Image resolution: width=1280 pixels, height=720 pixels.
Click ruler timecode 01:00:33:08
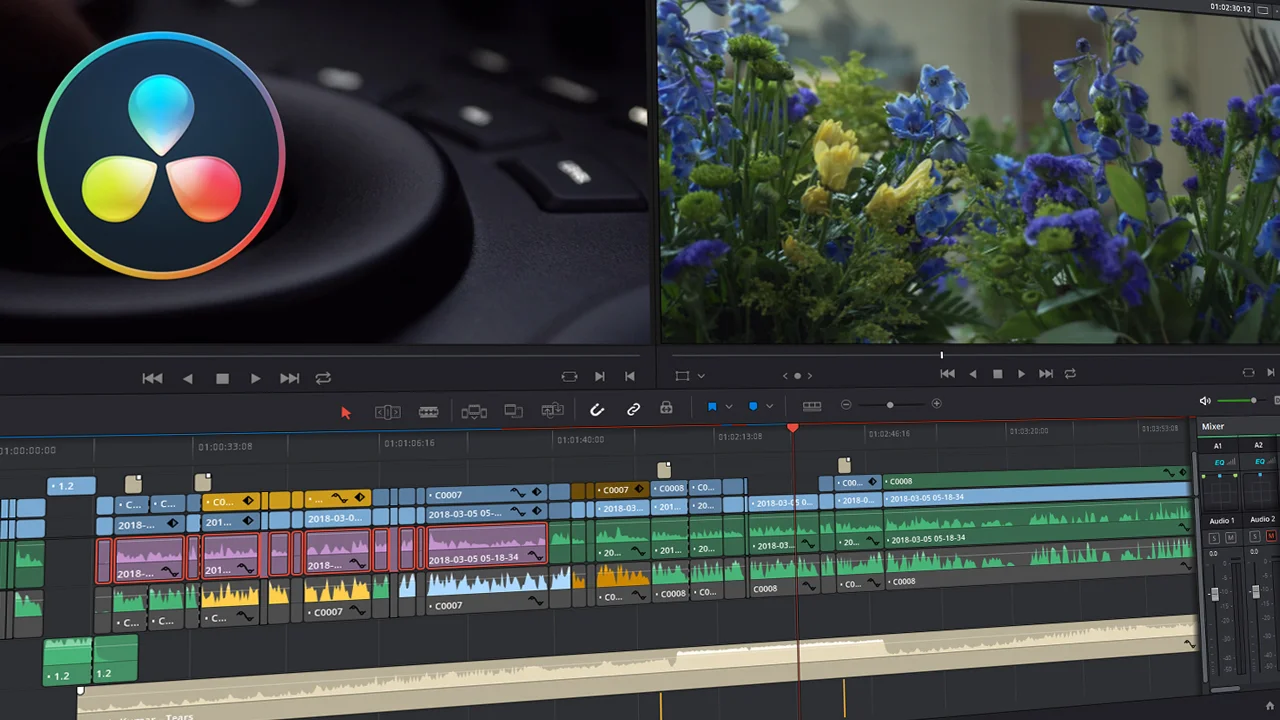click(x=225, y=447)
